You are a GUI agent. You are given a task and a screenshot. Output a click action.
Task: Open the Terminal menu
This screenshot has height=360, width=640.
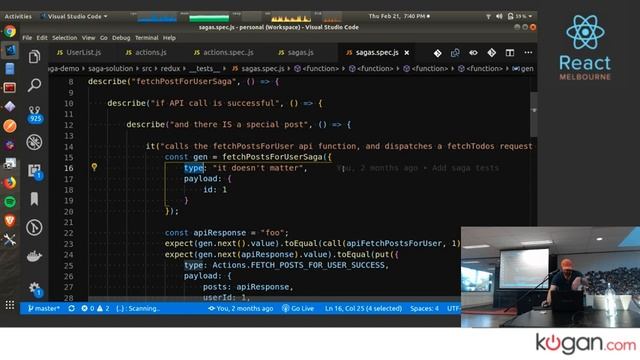[x=147, y=38]
